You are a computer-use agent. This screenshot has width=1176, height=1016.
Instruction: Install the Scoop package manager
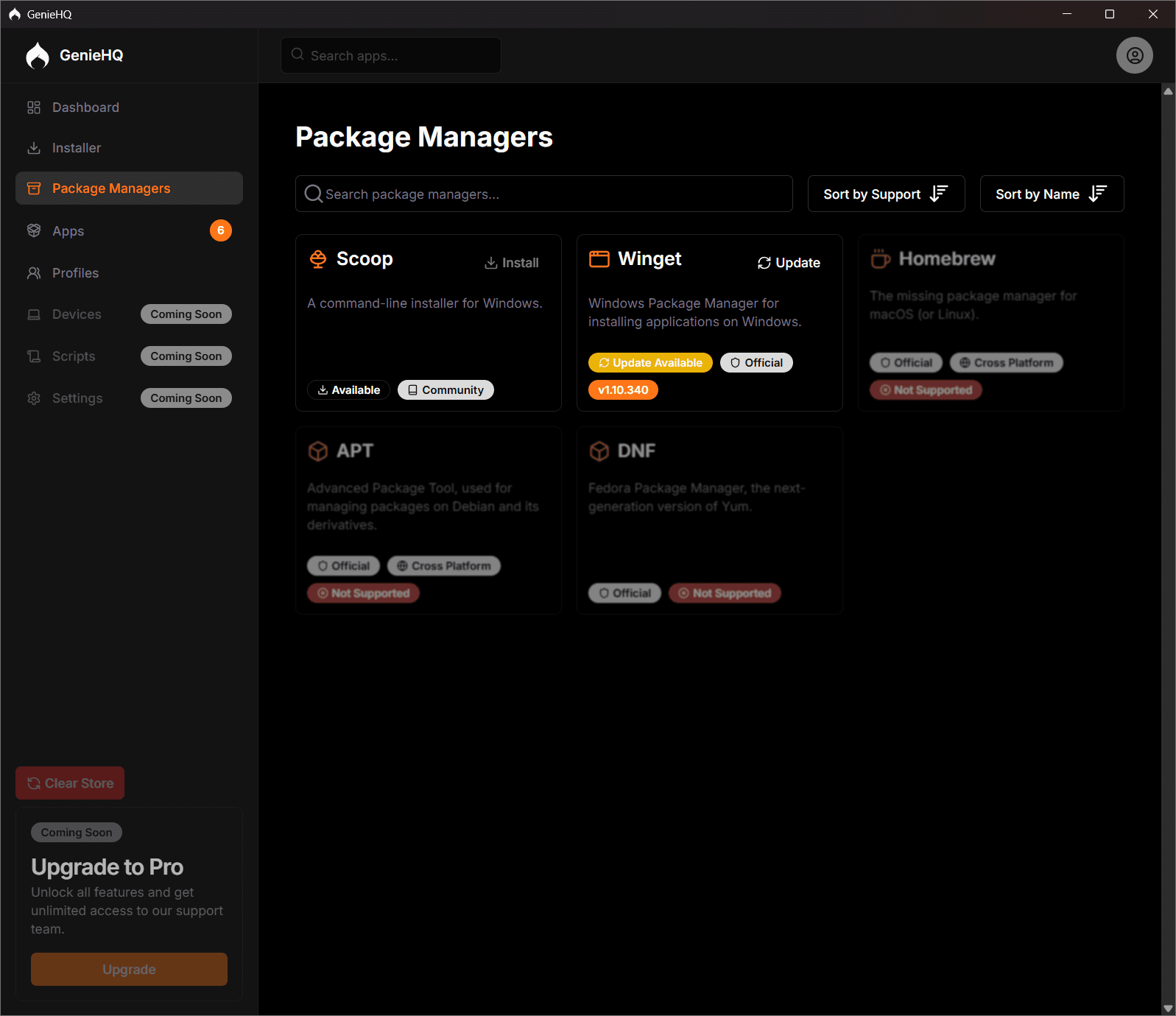point(512,263)
